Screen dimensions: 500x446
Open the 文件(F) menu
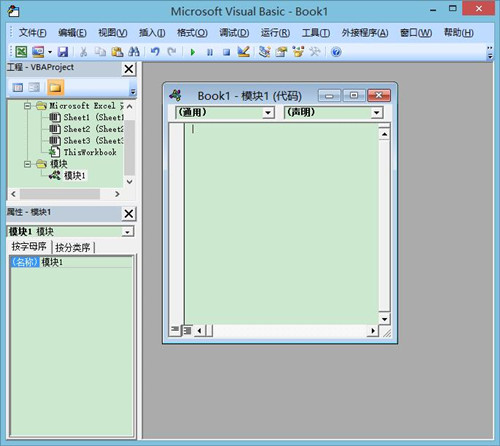coord(33,33)
